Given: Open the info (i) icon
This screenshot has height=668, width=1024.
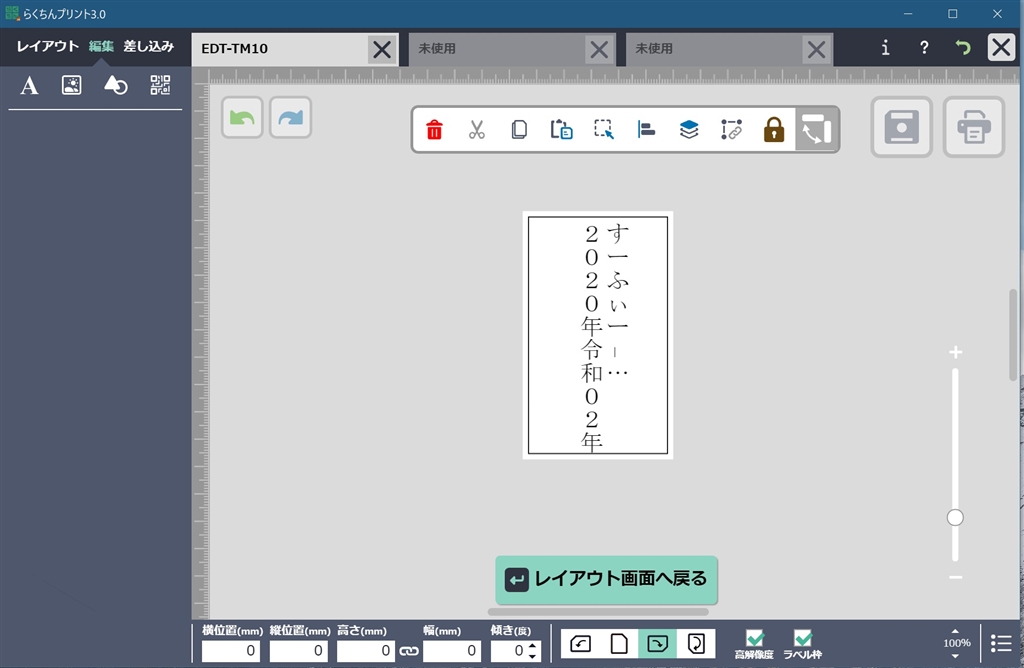Looking at the screenshot, I should (885, 48).
